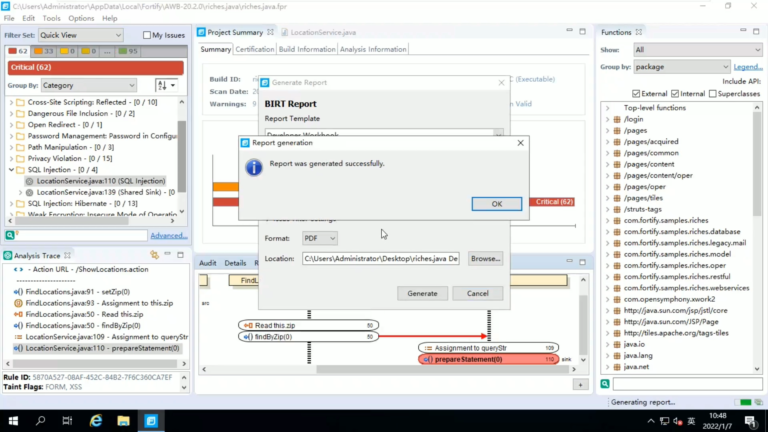The image size is (768, 432).
Task: Open the Advanced... search link
Action: pyautogui.click(x=169, y=236)
